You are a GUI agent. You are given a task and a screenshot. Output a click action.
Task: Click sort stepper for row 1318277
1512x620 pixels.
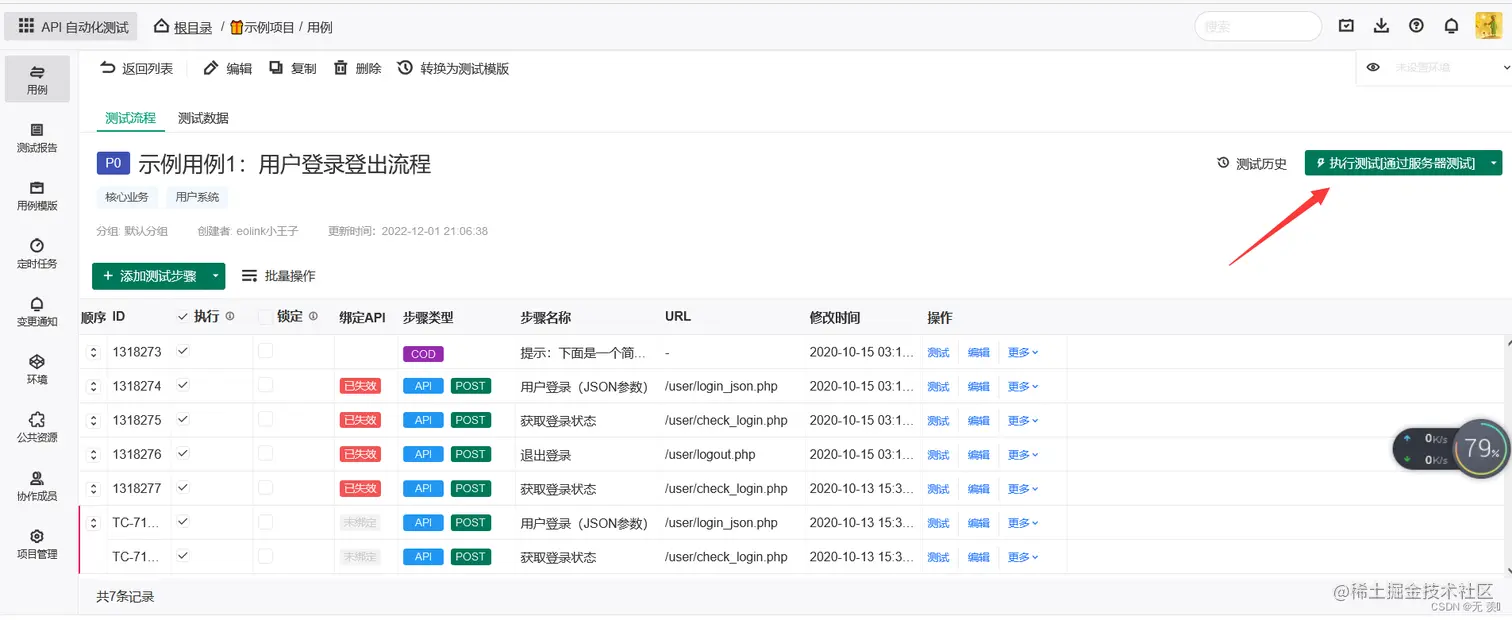tap(93, 488)
